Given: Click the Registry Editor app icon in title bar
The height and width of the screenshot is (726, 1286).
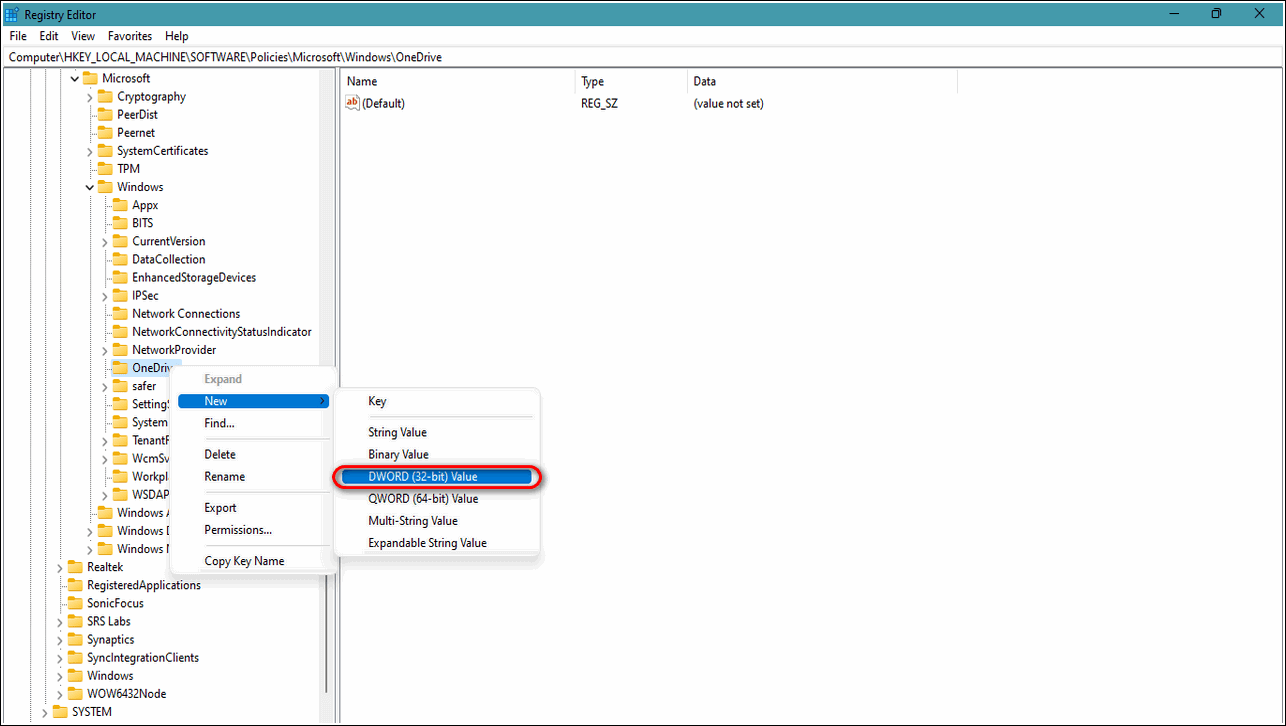Looking at the screenshot, I should click(x=12, y=14).
